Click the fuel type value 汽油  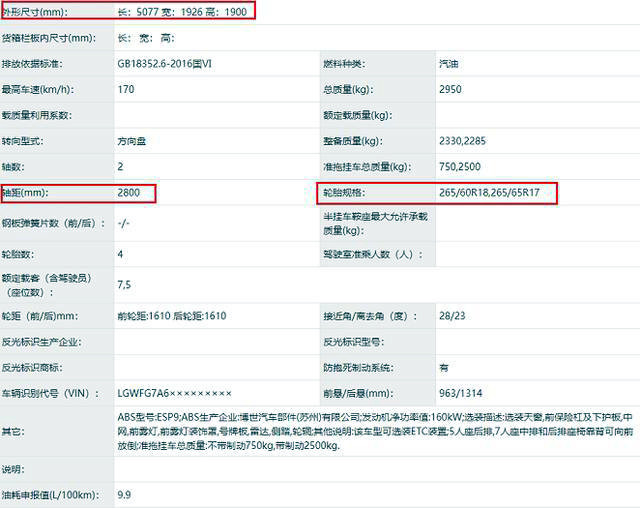449,64
